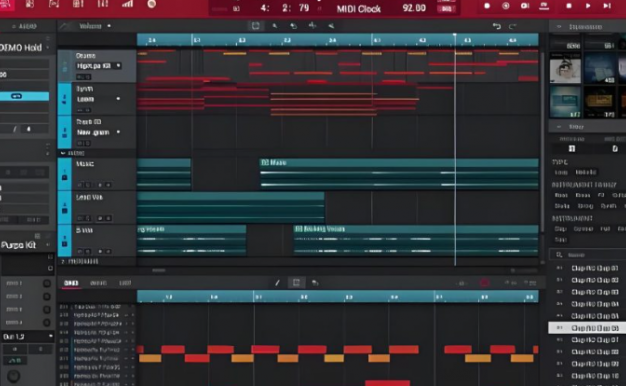
Task: Click the eraser tool in piano roll toolbar
Action: coord(315,283)
